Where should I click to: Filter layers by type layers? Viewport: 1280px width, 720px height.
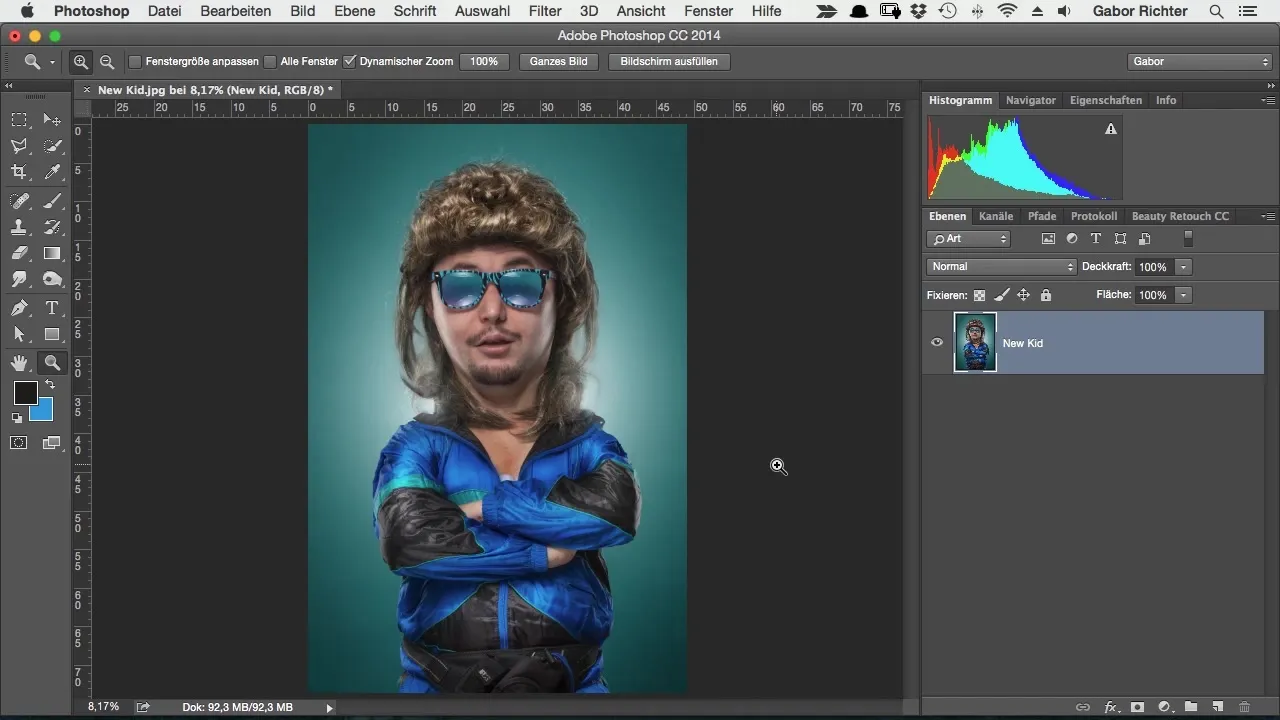pos(1096,239)
